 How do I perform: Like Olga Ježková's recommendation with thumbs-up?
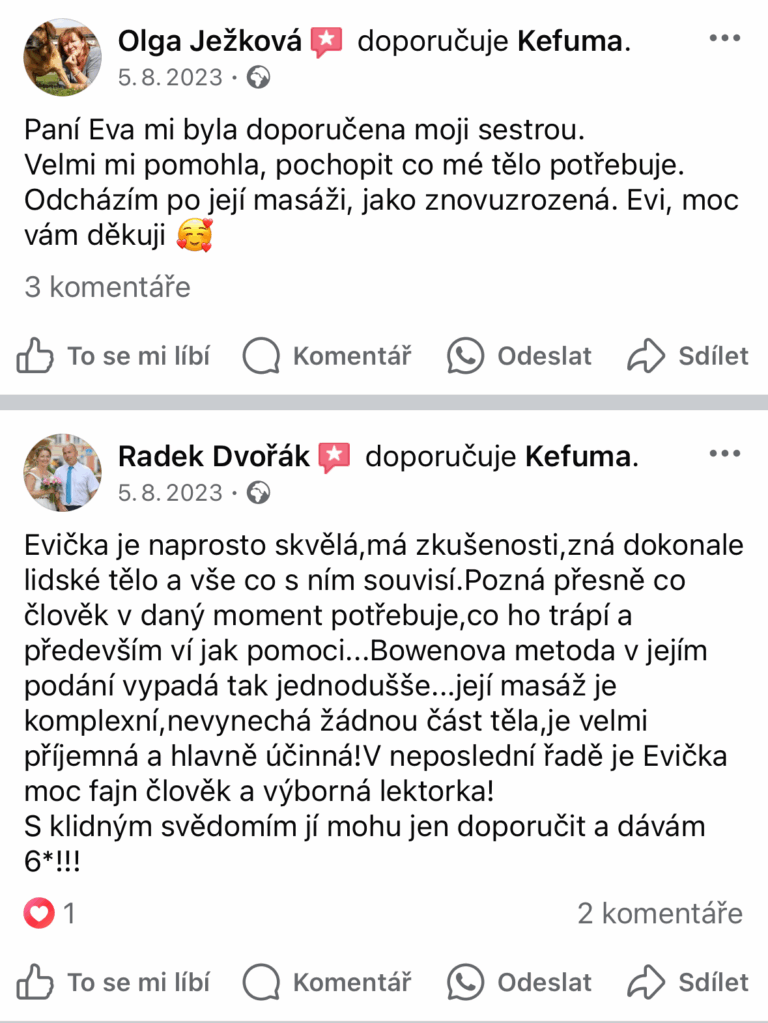pos(35,356)
